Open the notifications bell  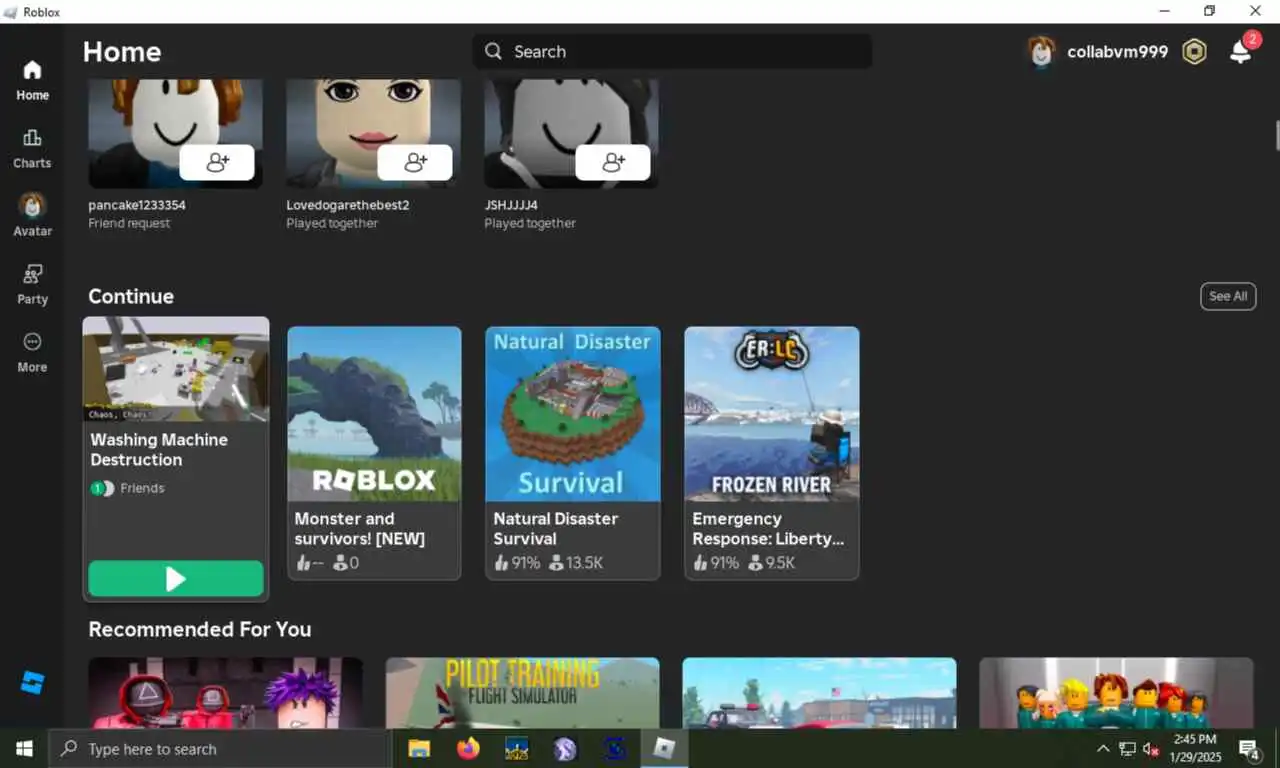point(1241,52)
